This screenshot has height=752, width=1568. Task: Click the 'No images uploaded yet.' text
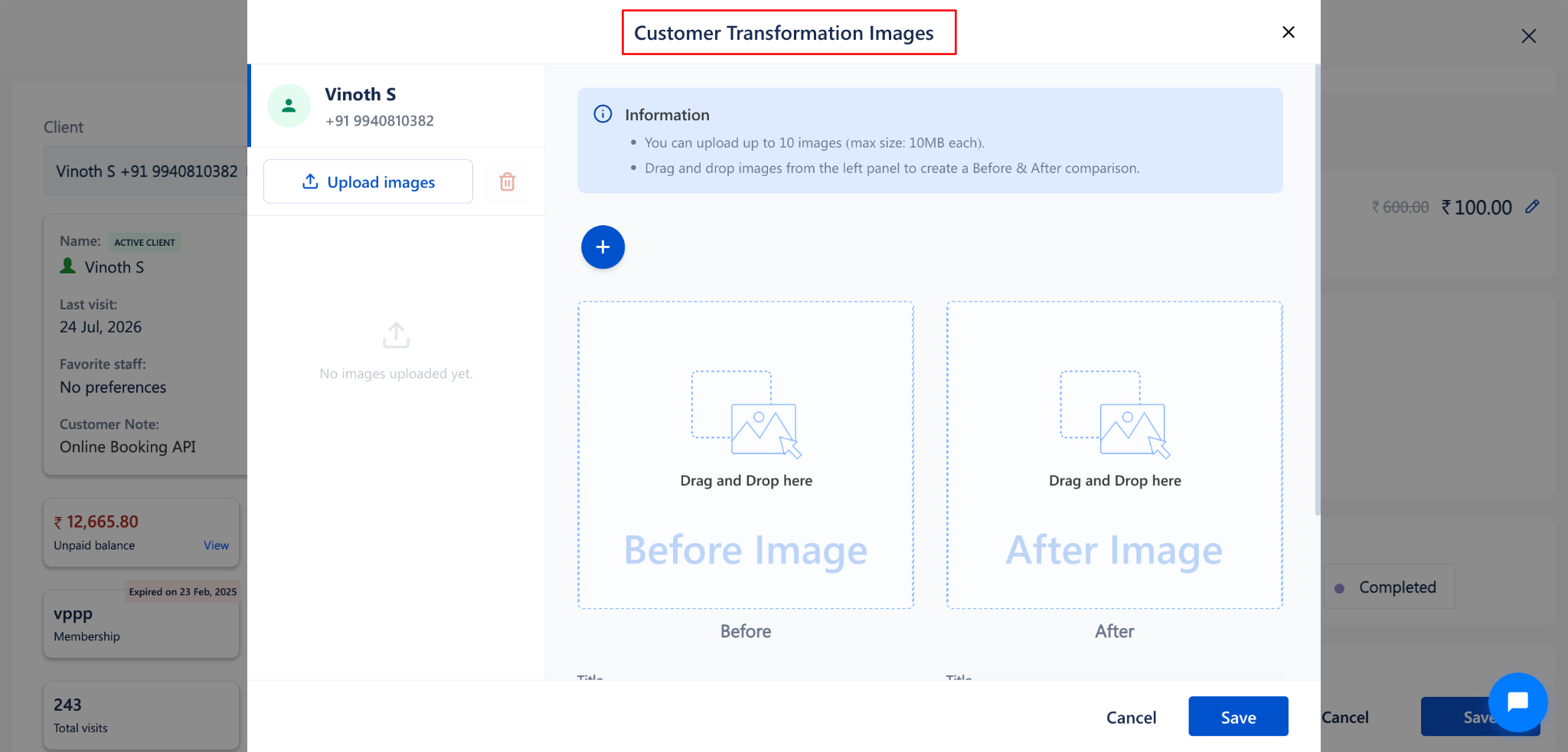(396, 374)
